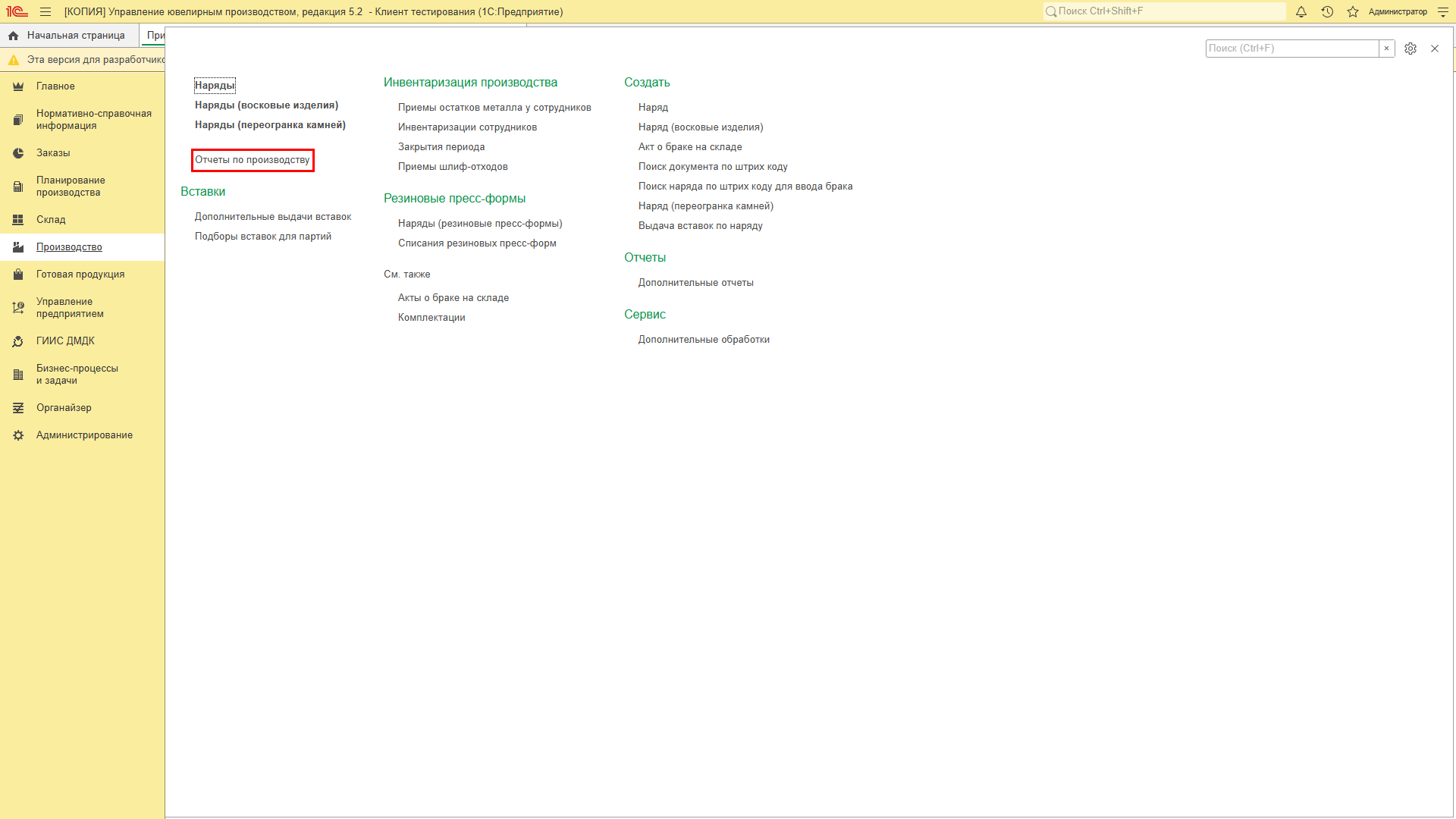The image size is (1456, 819).
Task: Open Комплектации
Action: [x=431, y=318]
